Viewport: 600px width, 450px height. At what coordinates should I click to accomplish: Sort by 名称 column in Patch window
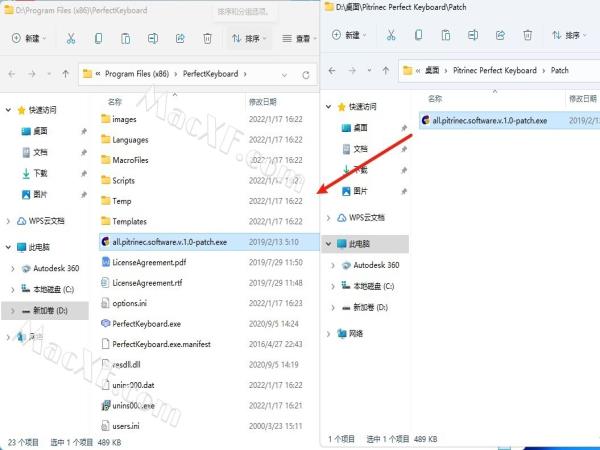pos(435,99)
